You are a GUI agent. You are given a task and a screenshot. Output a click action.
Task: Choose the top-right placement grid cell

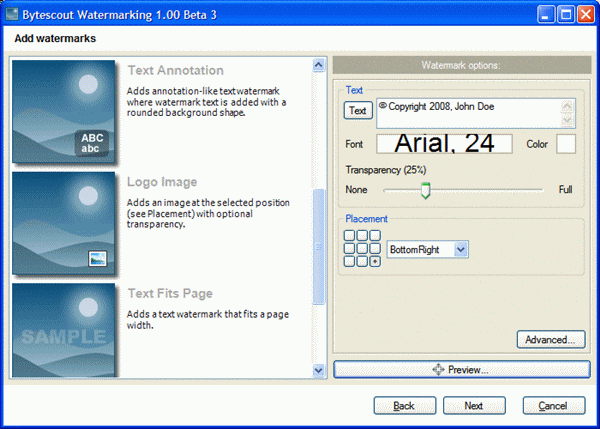pos(375,236)
